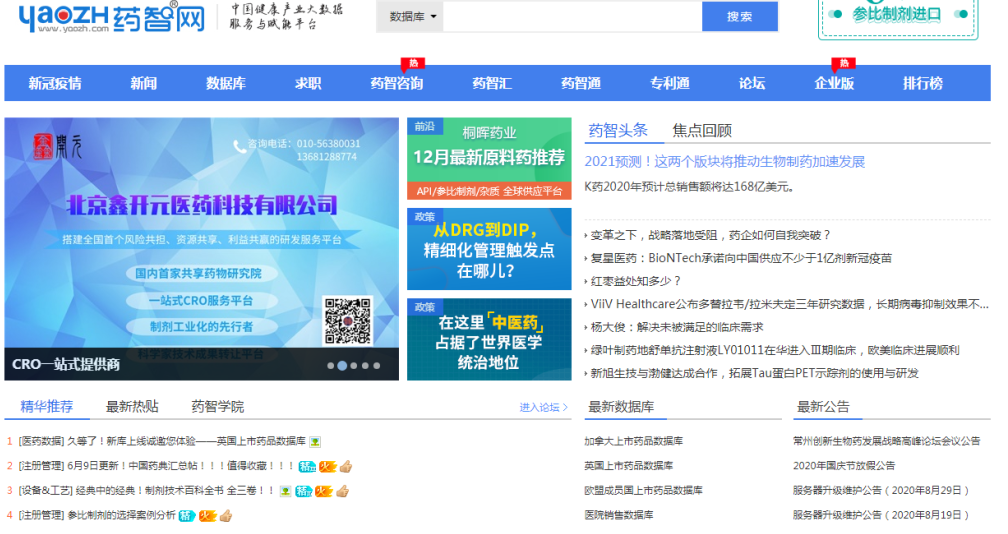Switch to the 最新热贴 tab

(132, 407)
